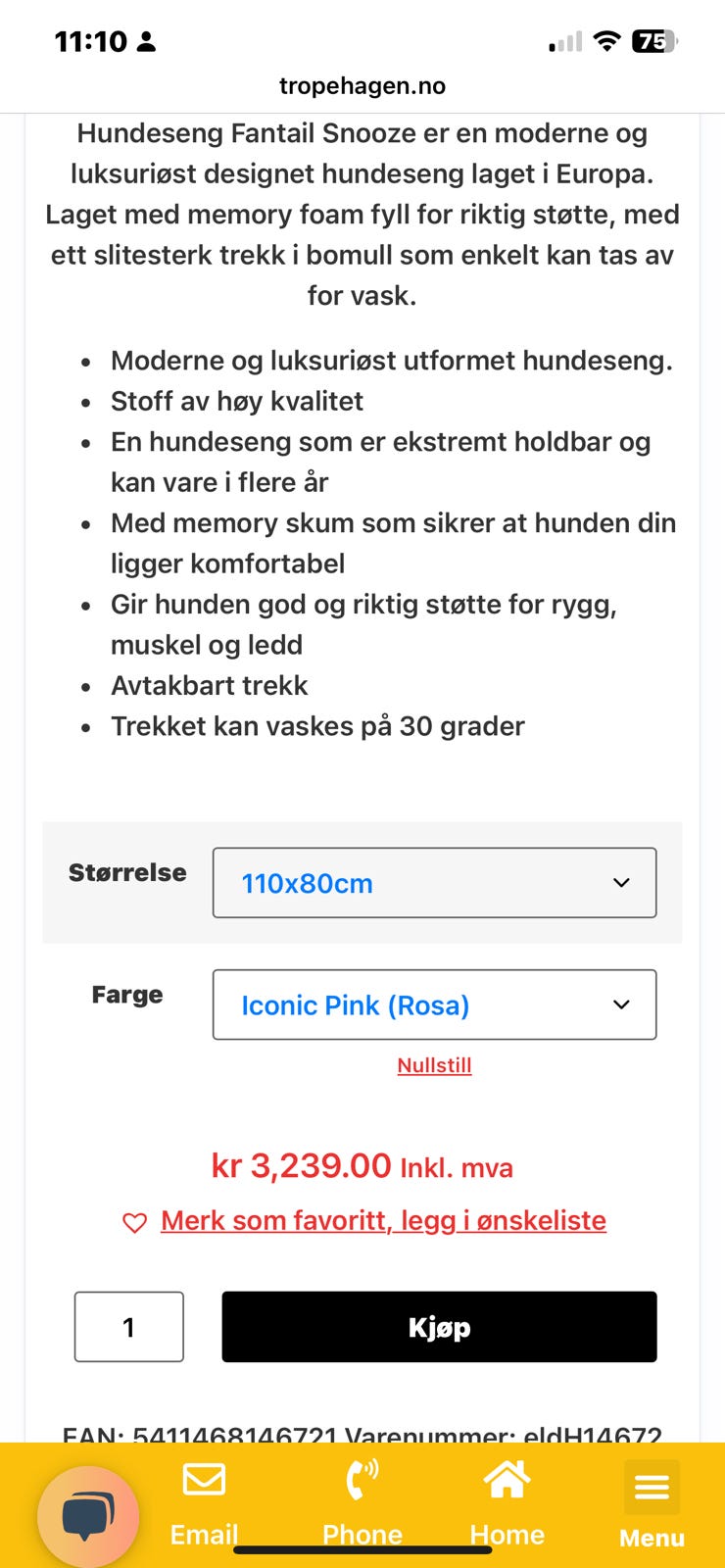Tap the Phone handset icon

point(362,1480)
